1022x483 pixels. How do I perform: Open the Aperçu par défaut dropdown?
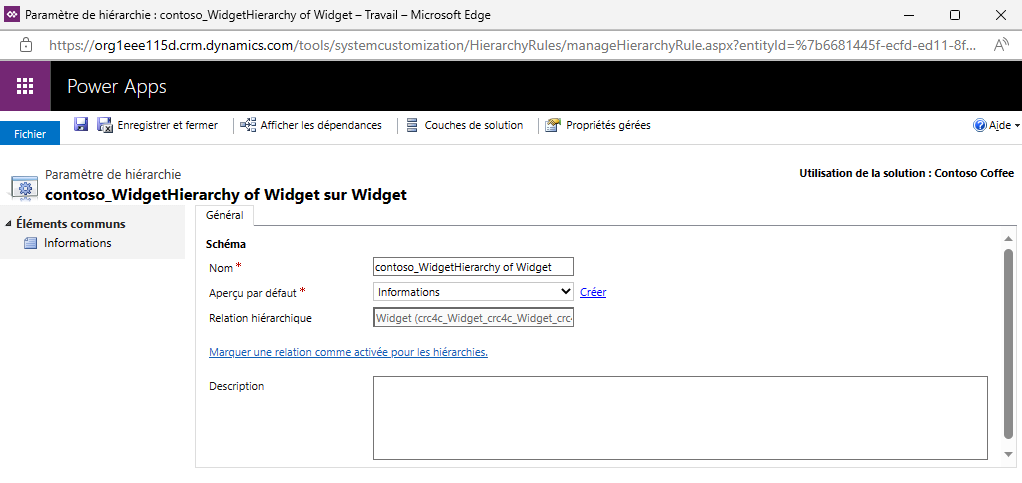click(474, 292)
